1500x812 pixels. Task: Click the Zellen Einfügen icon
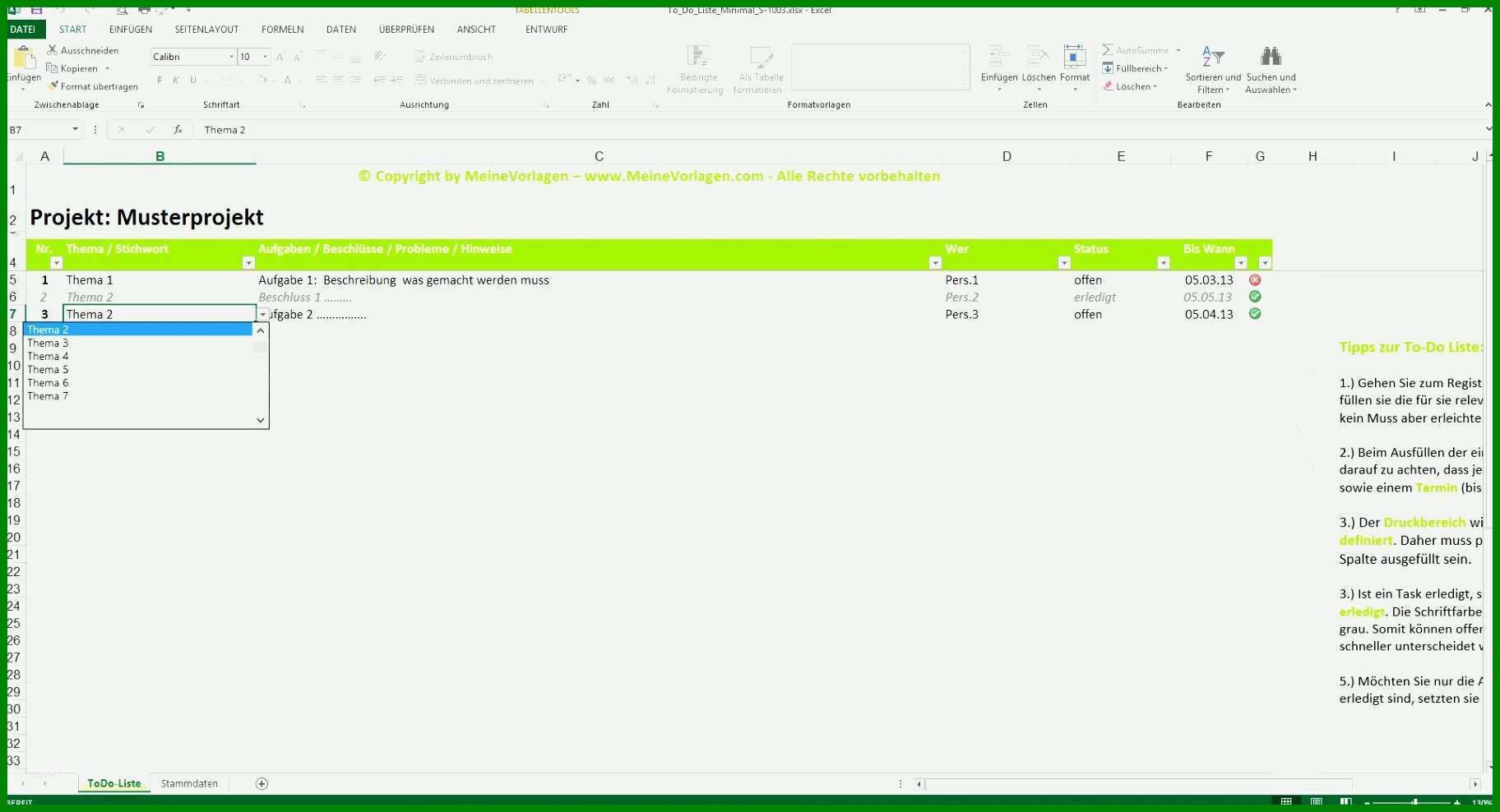(999, 57)
